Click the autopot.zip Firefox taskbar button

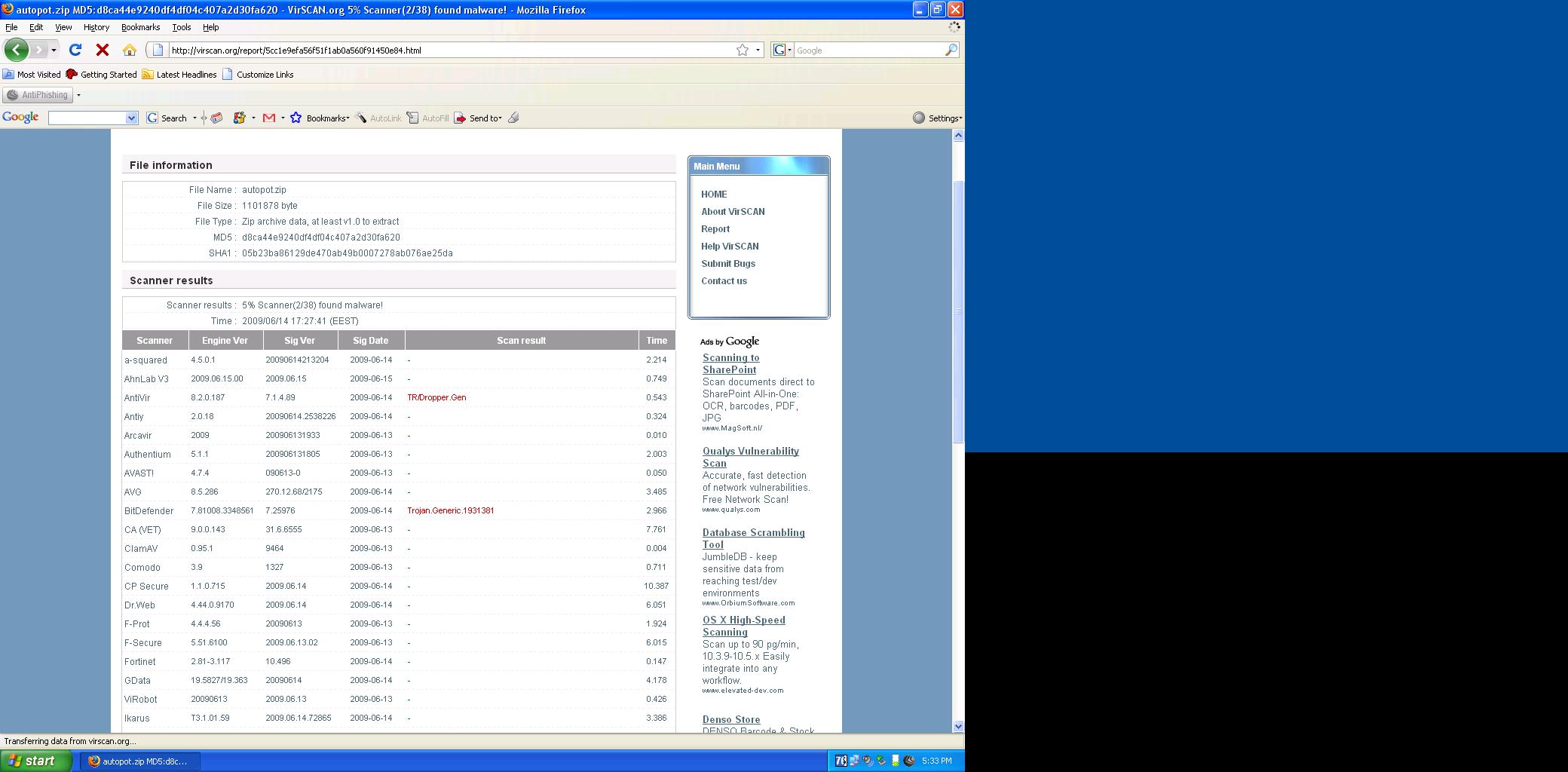pos(139,761)
